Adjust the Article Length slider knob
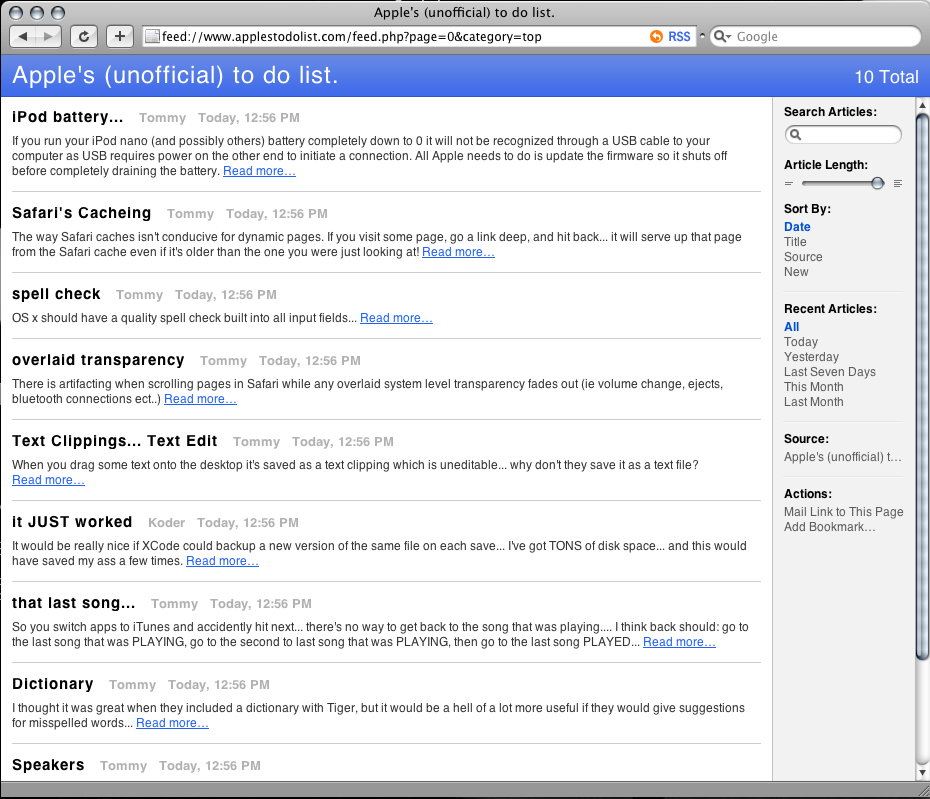The width and height of the screenshot is (930, 799). pos(877,183)
